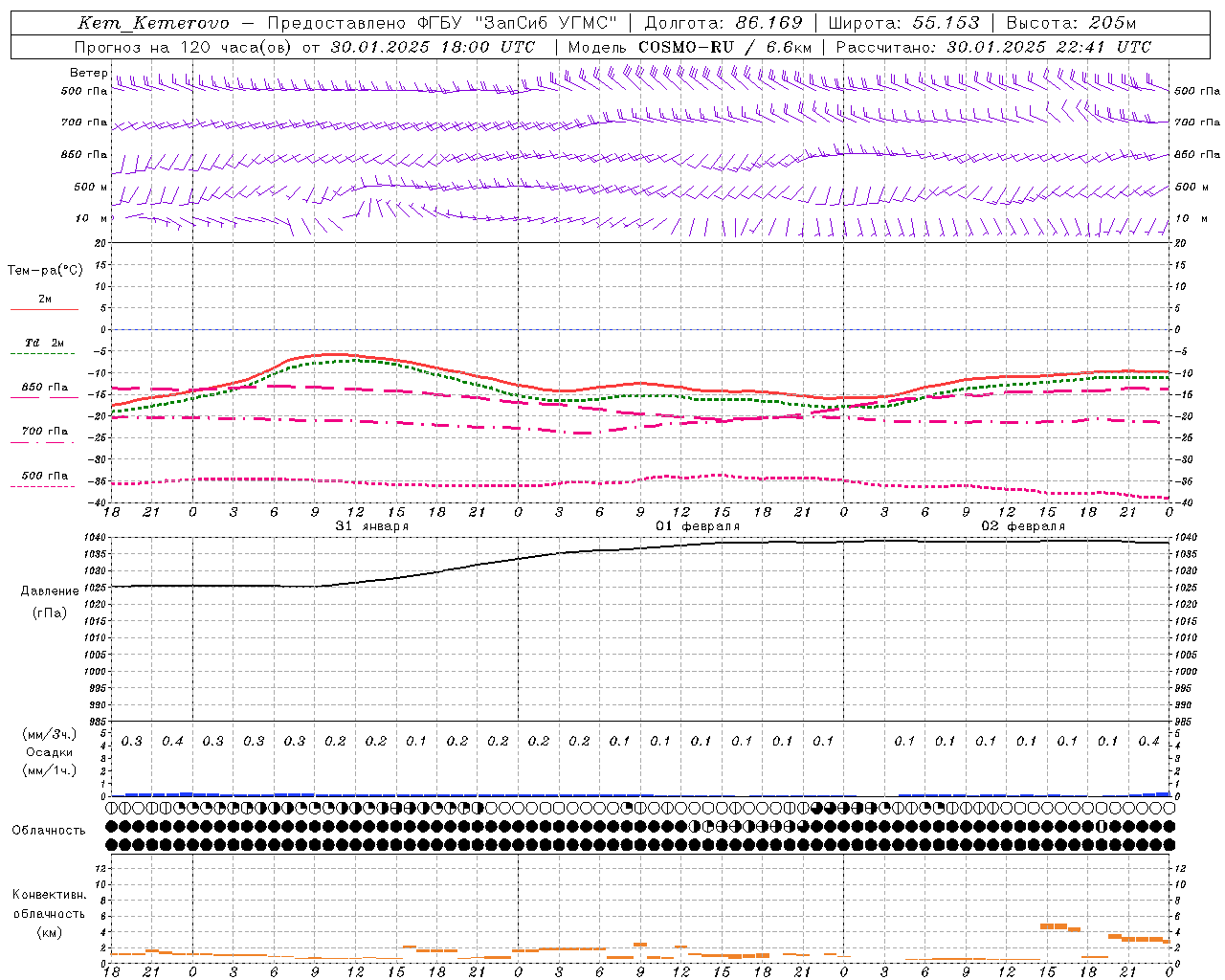Screen dimensions: 1225x980
Task: Click the Давление pressure panel label
Action: coord(50,591)
